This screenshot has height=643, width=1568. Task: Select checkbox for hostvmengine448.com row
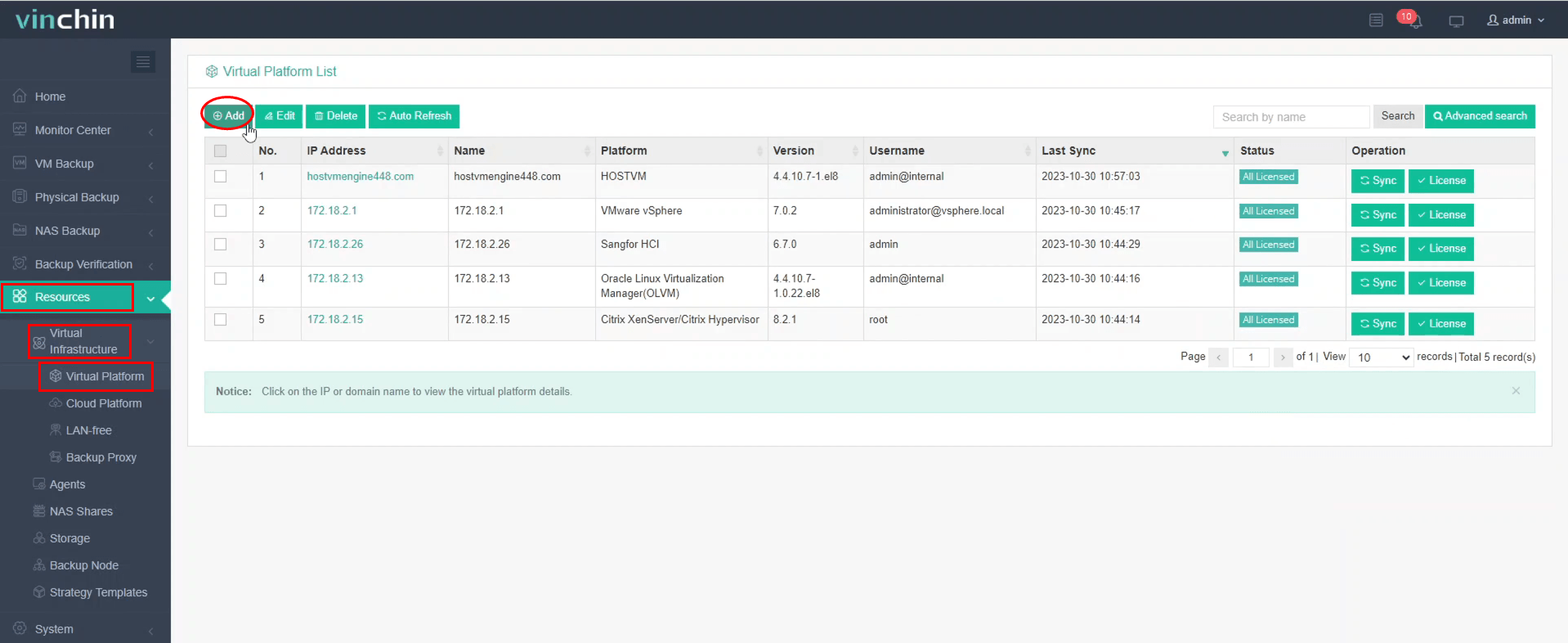220,177
